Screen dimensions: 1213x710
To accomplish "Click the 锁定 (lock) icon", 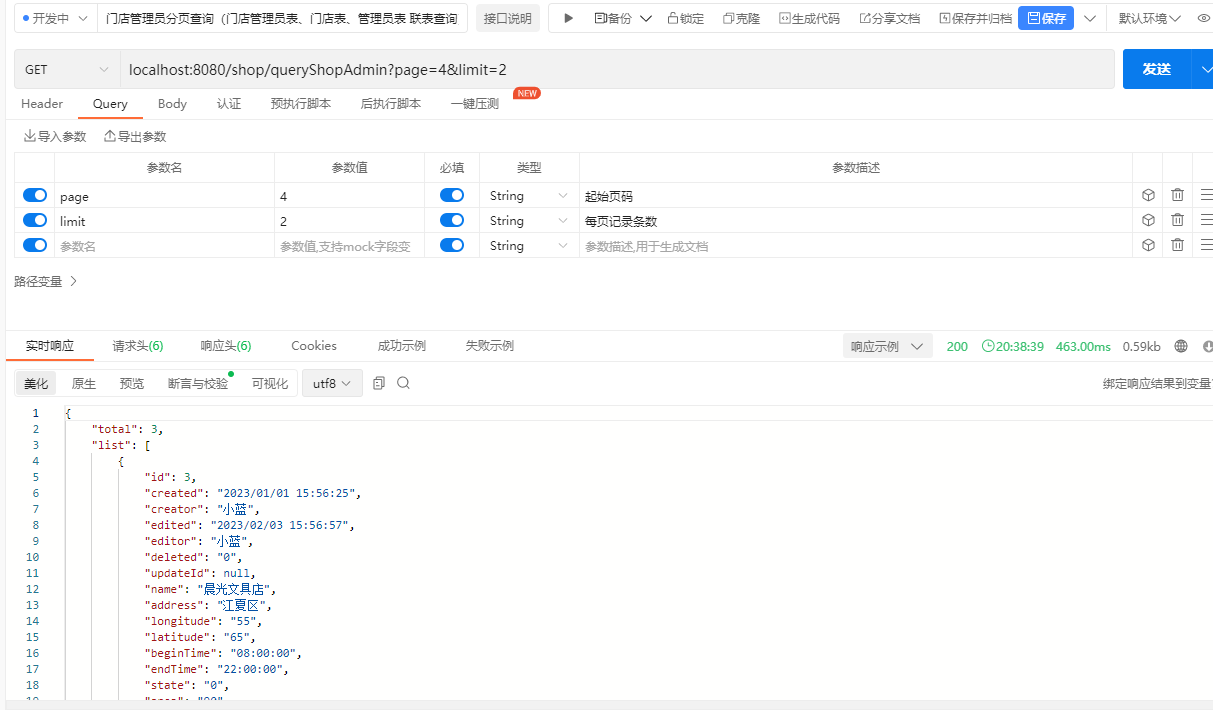I will coord(684,17).
